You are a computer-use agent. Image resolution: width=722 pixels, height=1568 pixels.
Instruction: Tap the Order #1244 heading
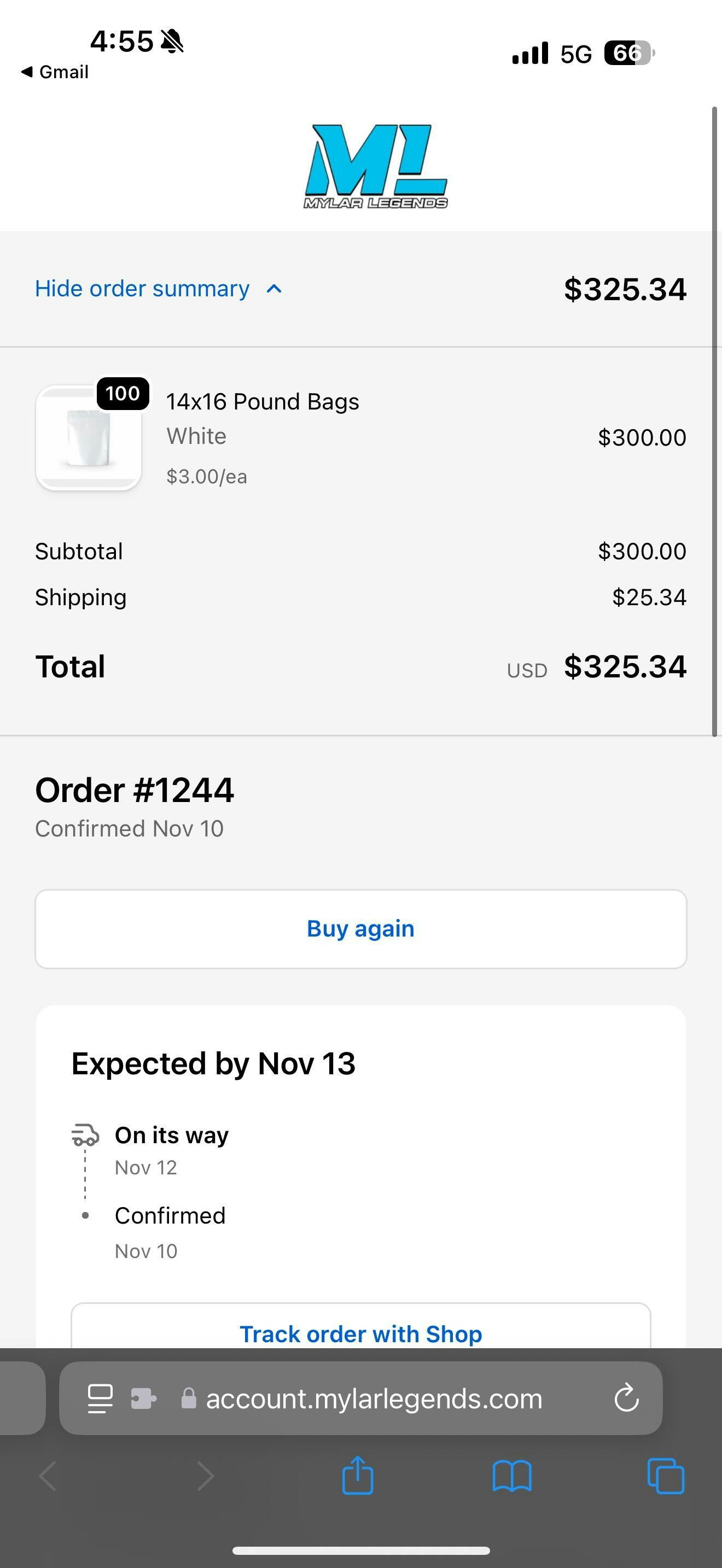coord(135,790)
